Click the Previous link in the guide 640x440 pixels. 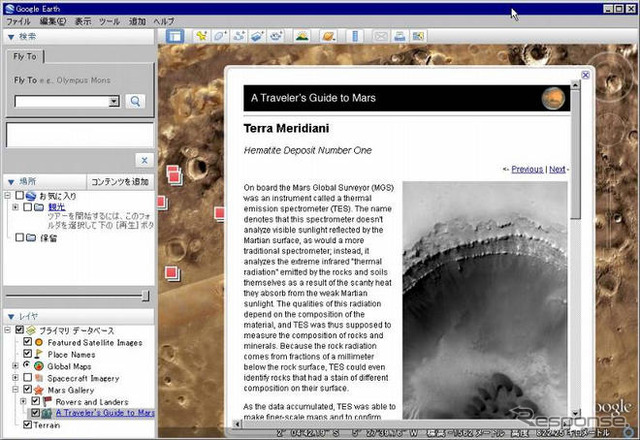pos(527,169)
